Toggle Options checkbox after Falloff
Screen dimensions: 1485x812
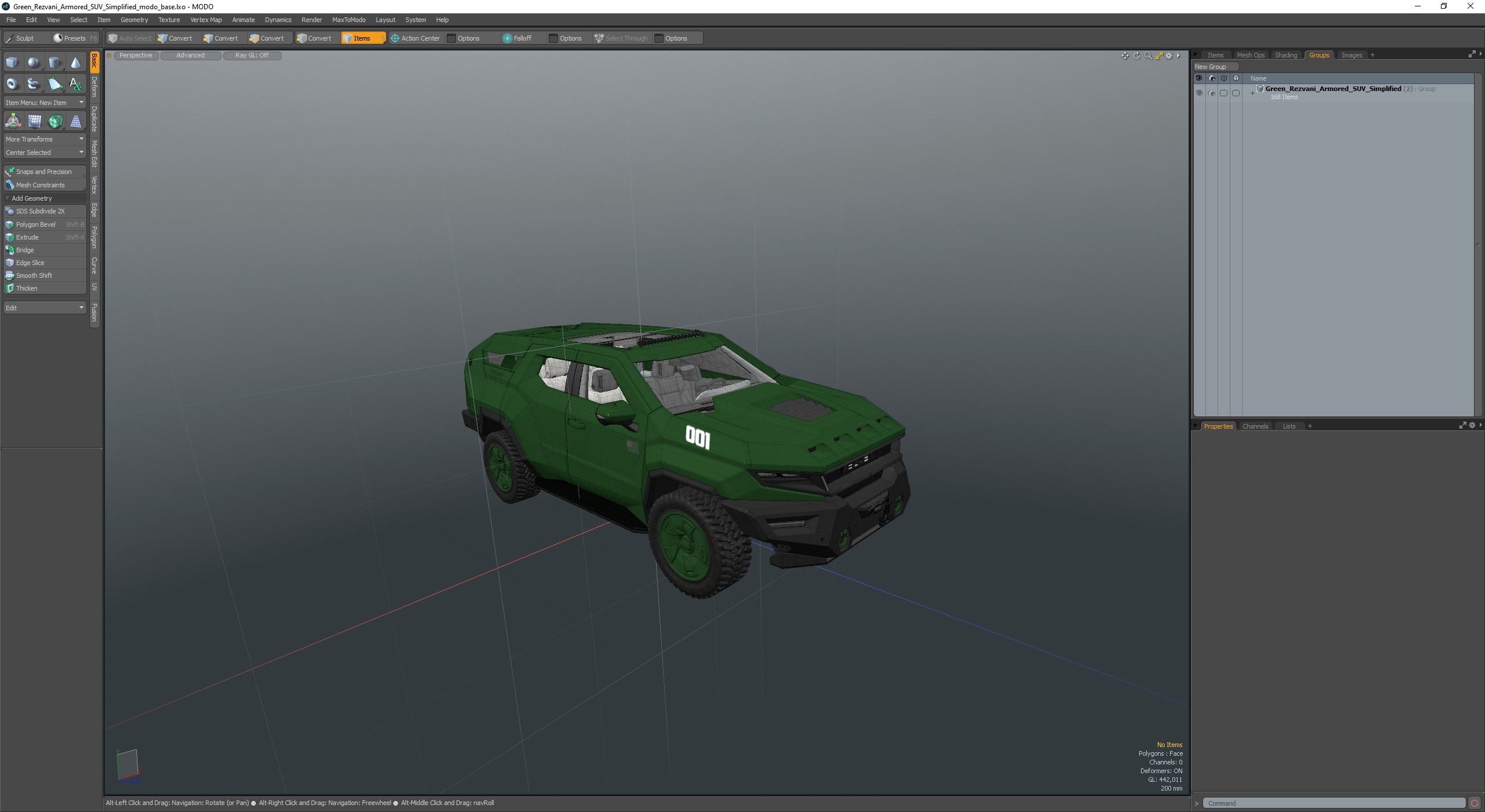point(553,38)
